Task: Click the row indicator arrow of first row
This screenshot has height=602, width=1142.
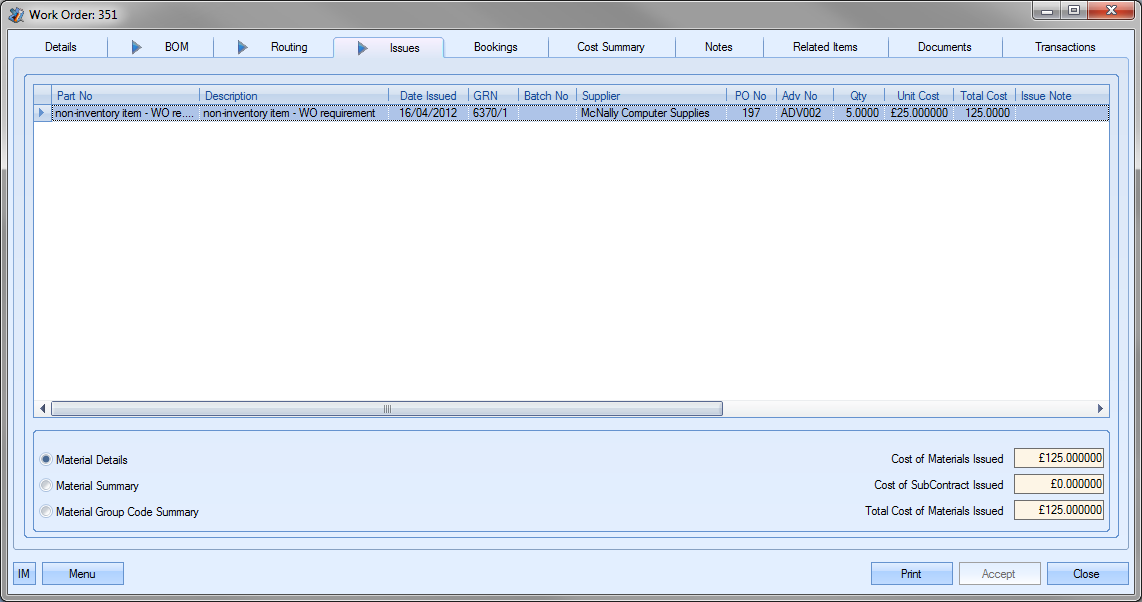Action: pyautogui.click(x=42, y=113)
